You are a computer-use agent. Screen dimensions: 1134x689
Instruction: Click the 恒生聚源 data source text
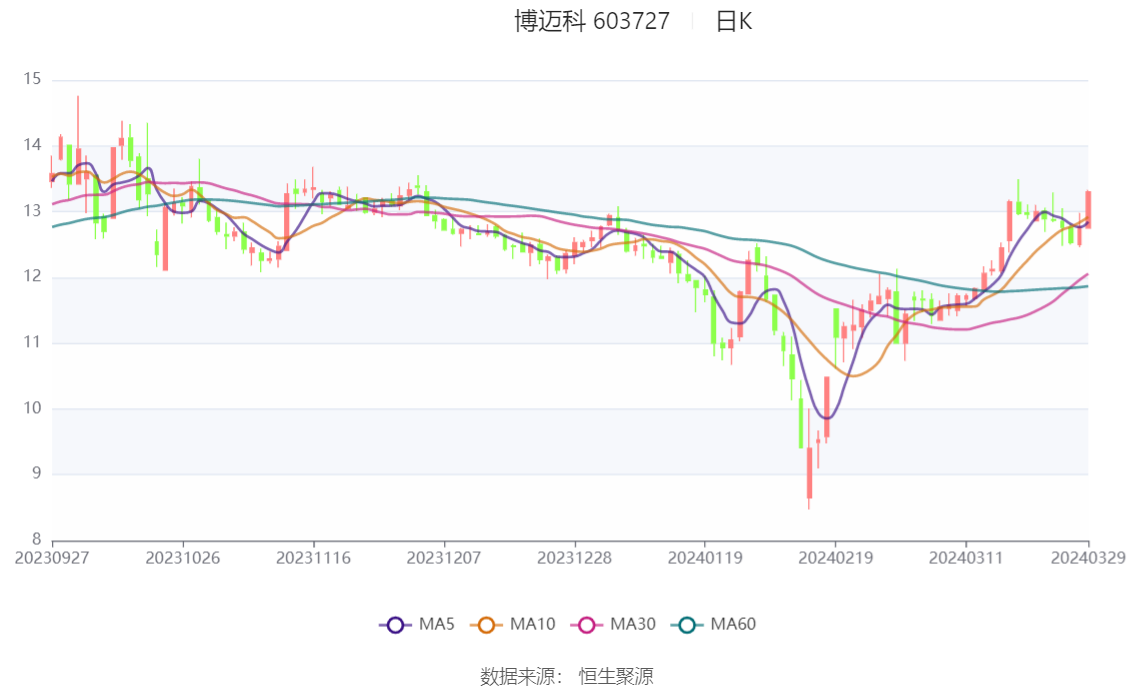coord(616,676)
